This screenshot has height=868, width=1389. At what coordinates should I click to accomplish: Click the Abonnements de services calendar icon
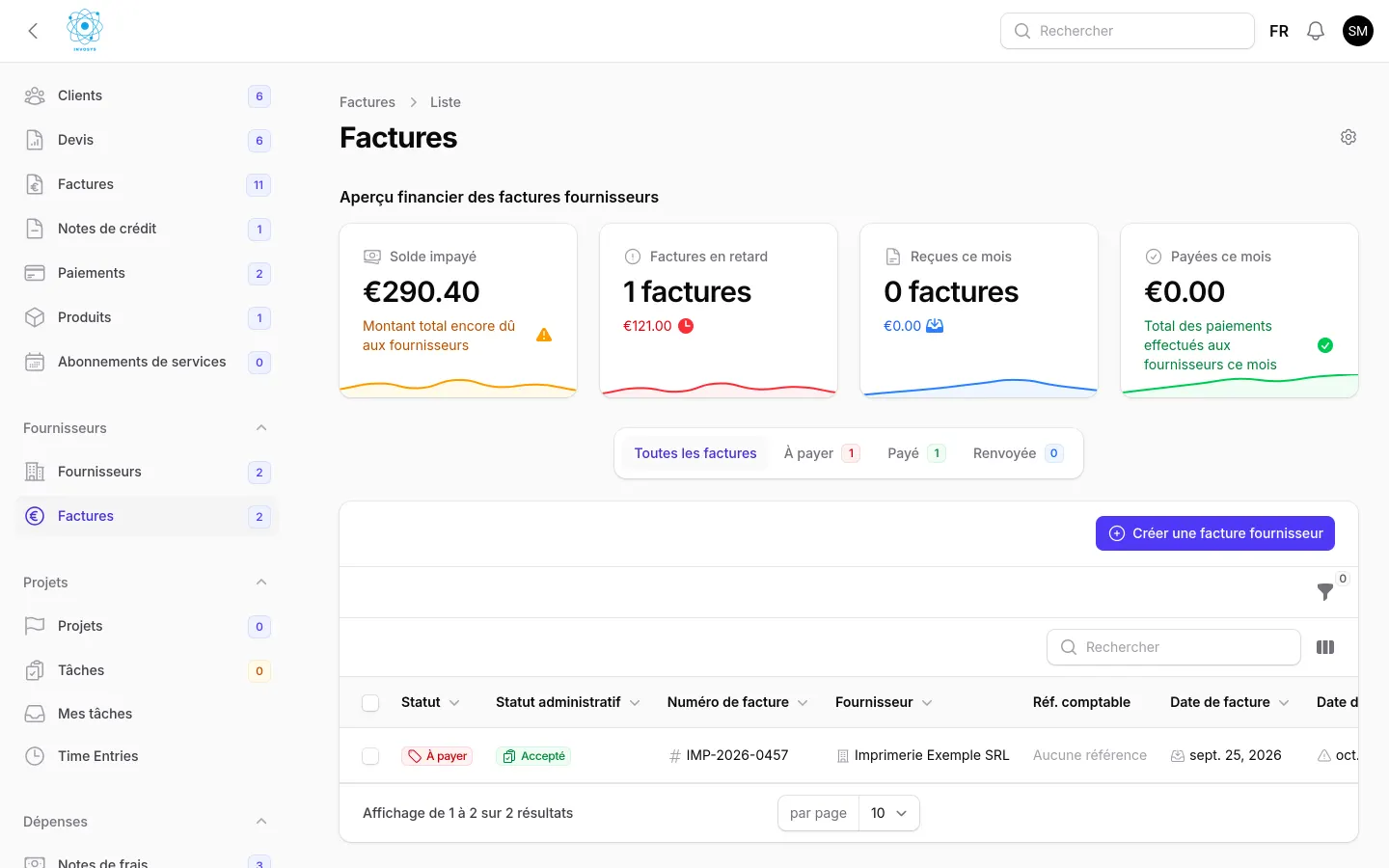point(35,362)
